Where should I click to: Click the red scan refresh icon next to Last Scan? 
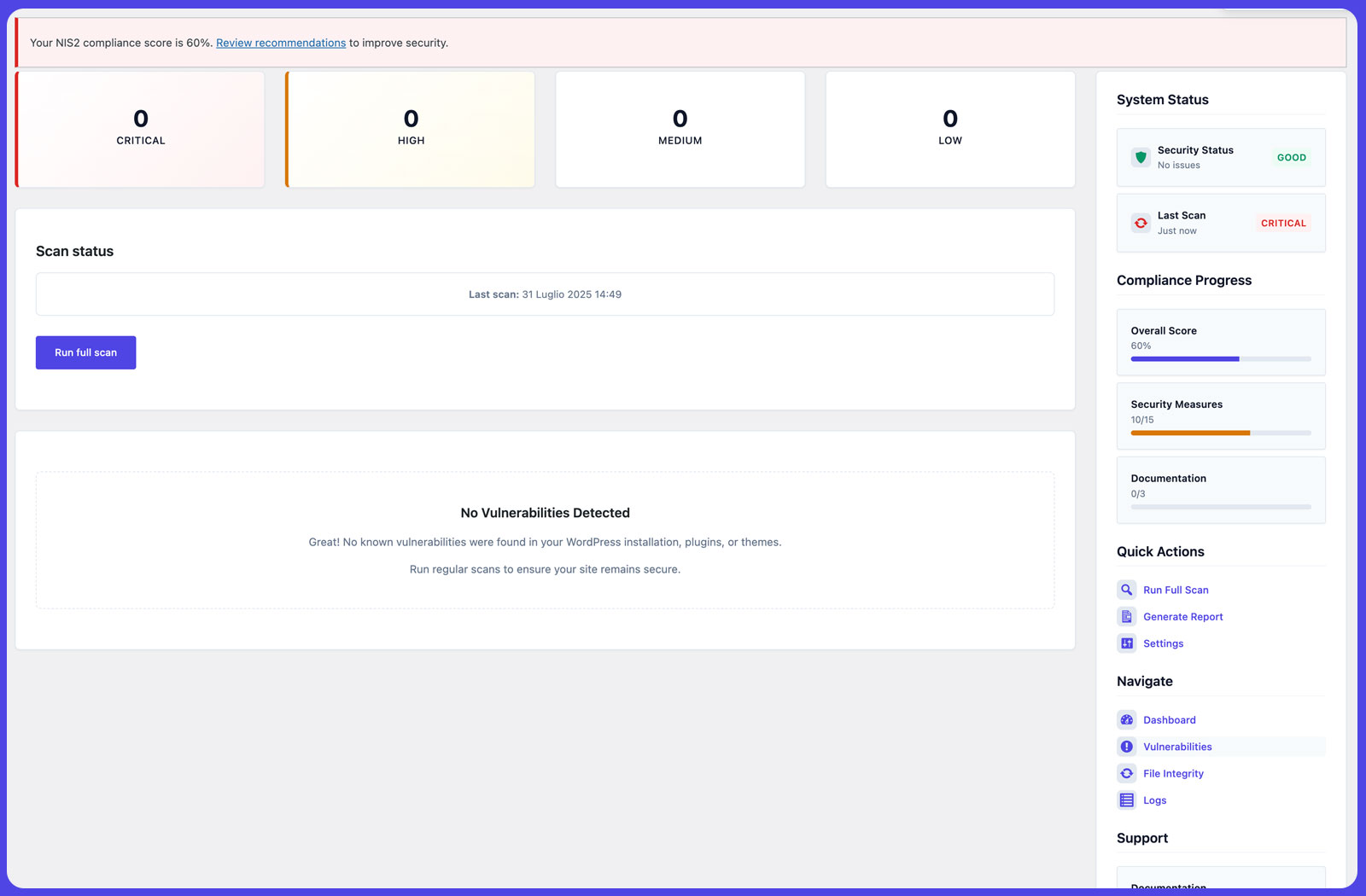click(1141, 223)
